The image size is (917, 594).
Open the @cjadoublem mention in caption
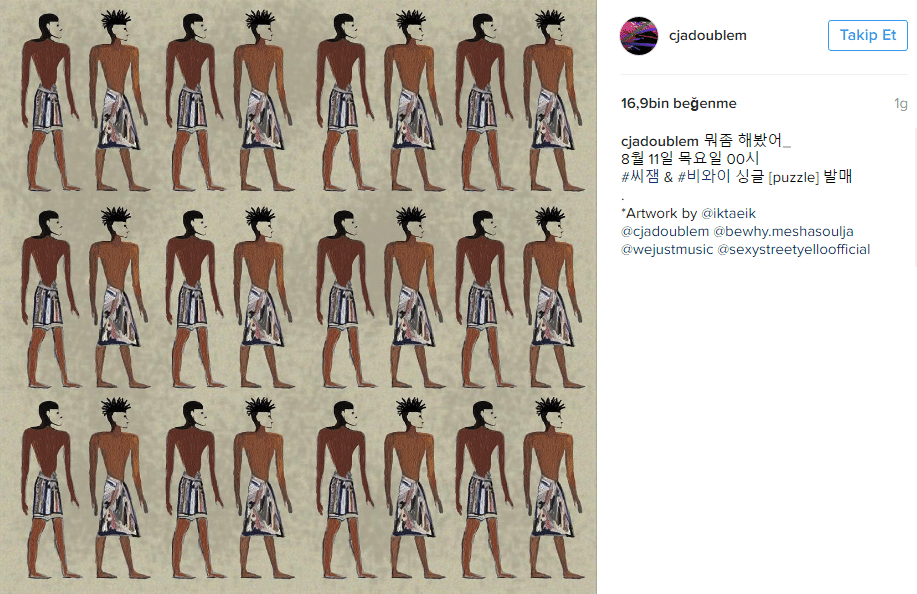(x=665, y=232)
